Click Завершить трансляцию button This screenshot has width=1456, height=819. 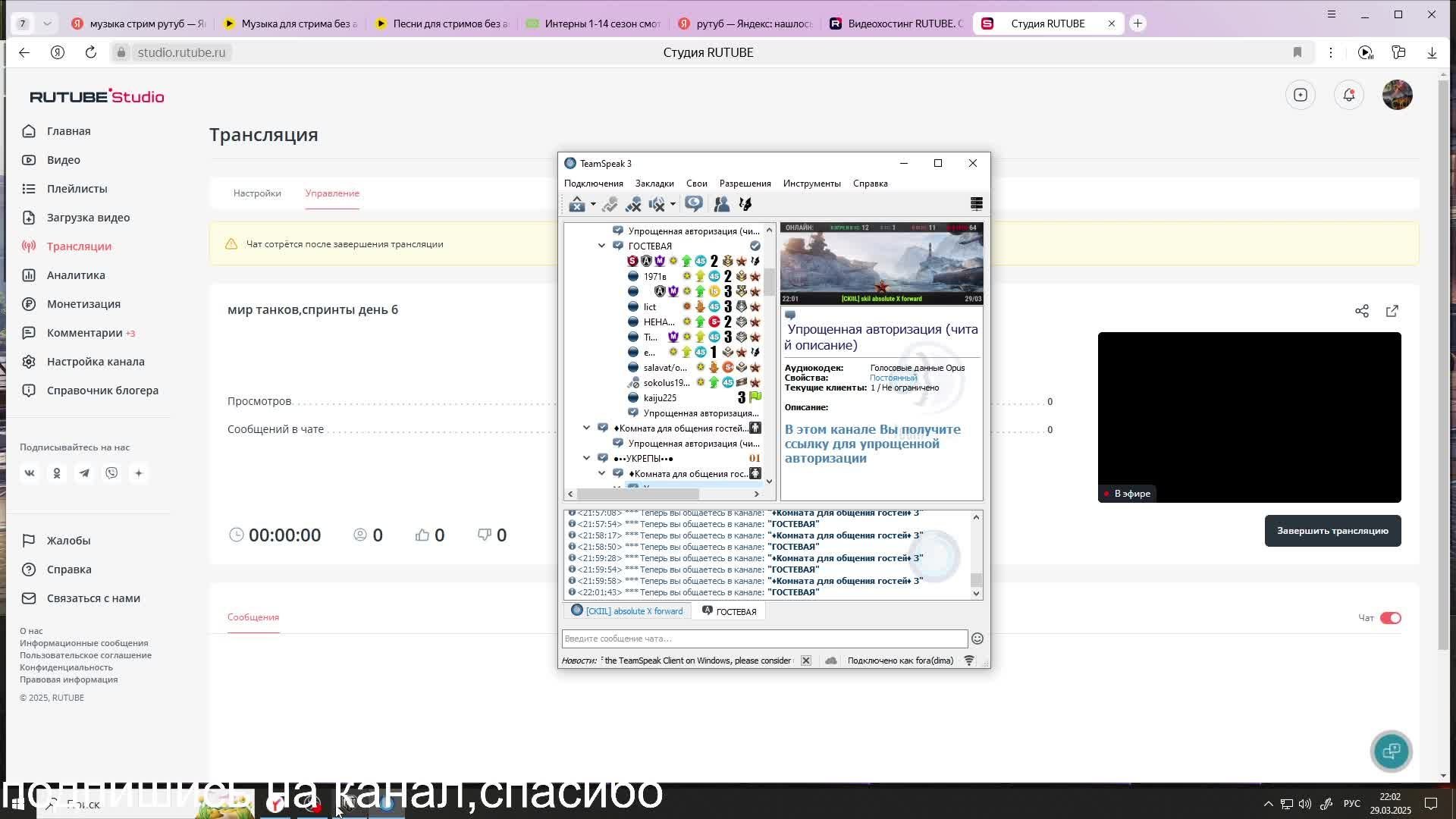coord(1332,531)
